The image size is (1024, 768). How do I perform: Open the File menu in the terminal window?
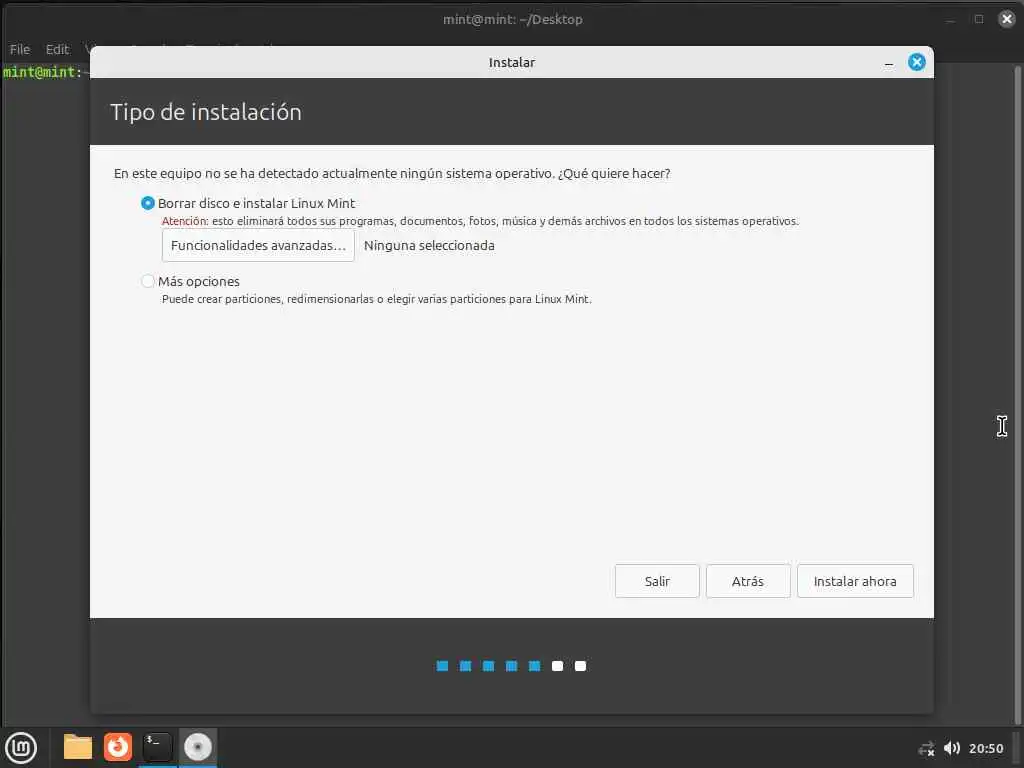tap(20, 49)
